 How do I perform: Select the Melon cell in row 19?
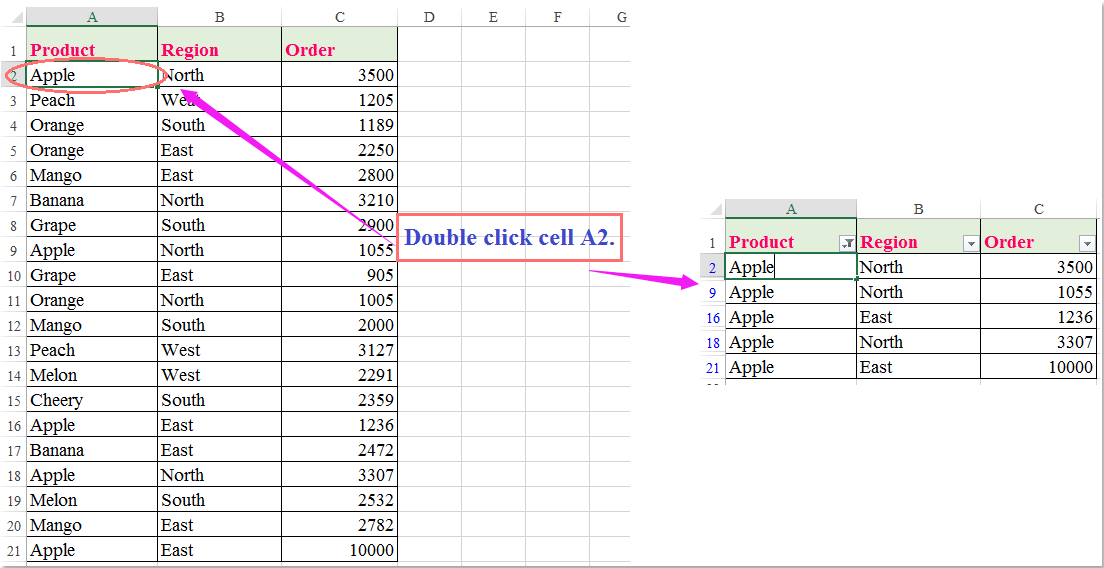[x=91, y=500]
